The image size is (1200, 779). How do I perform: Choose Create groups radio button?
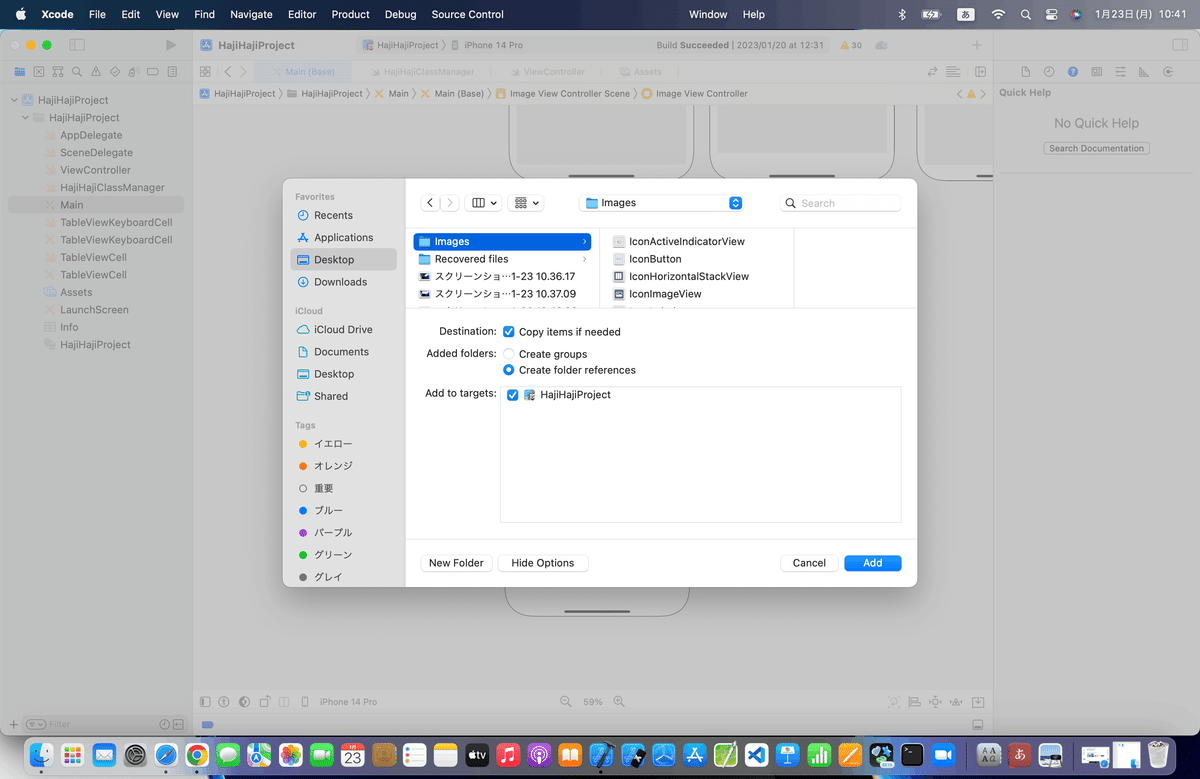509,354
